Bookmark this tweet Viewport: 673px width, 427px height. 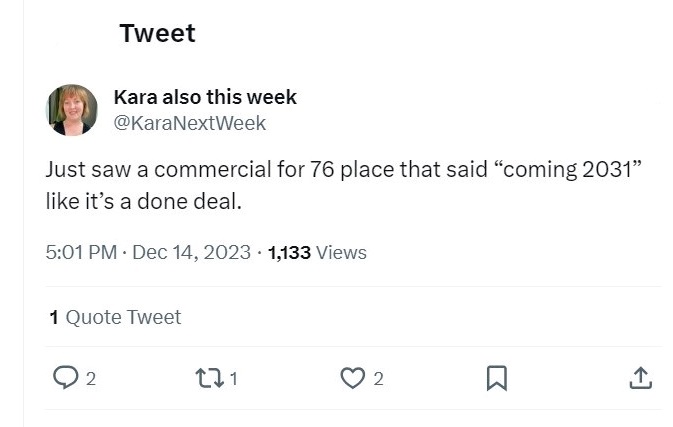click(495, 378)
